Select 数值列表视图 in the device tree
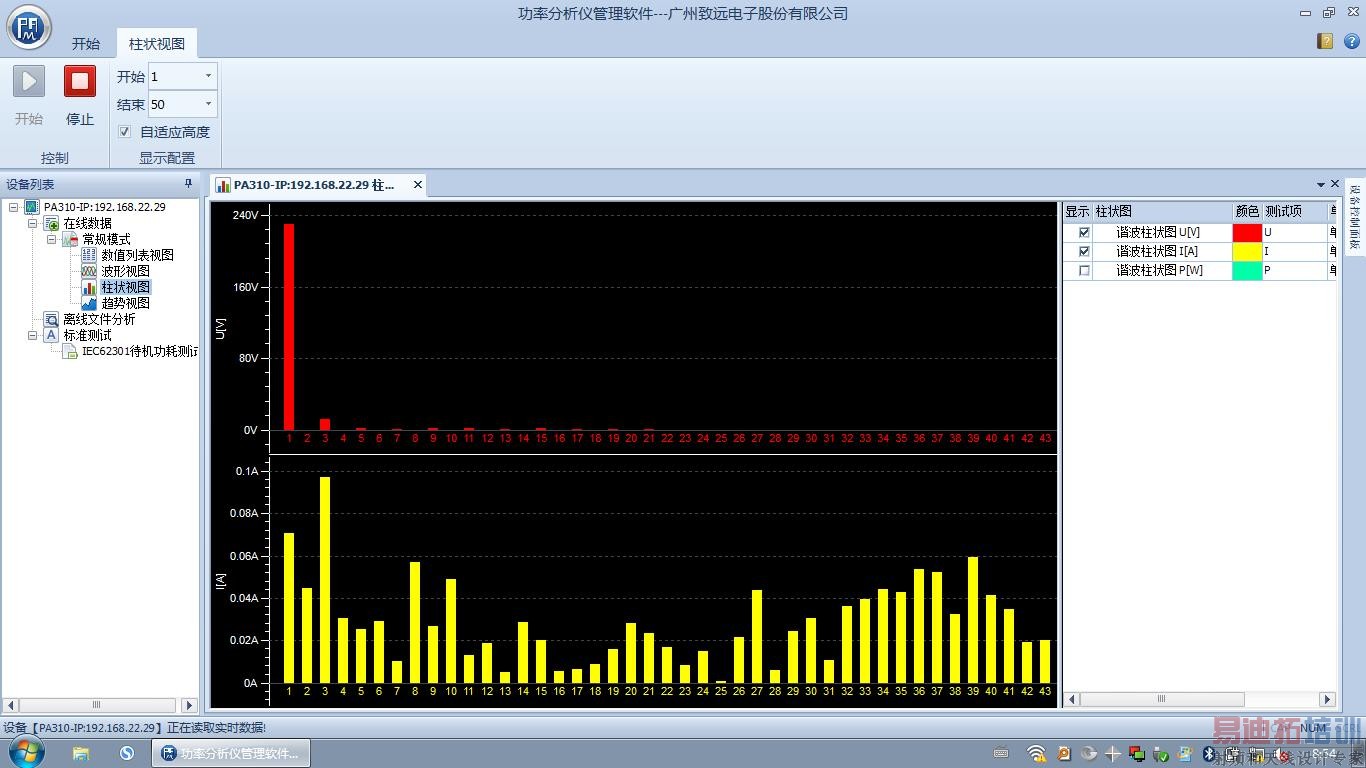The image size is (1366, 768). [137, 255]
